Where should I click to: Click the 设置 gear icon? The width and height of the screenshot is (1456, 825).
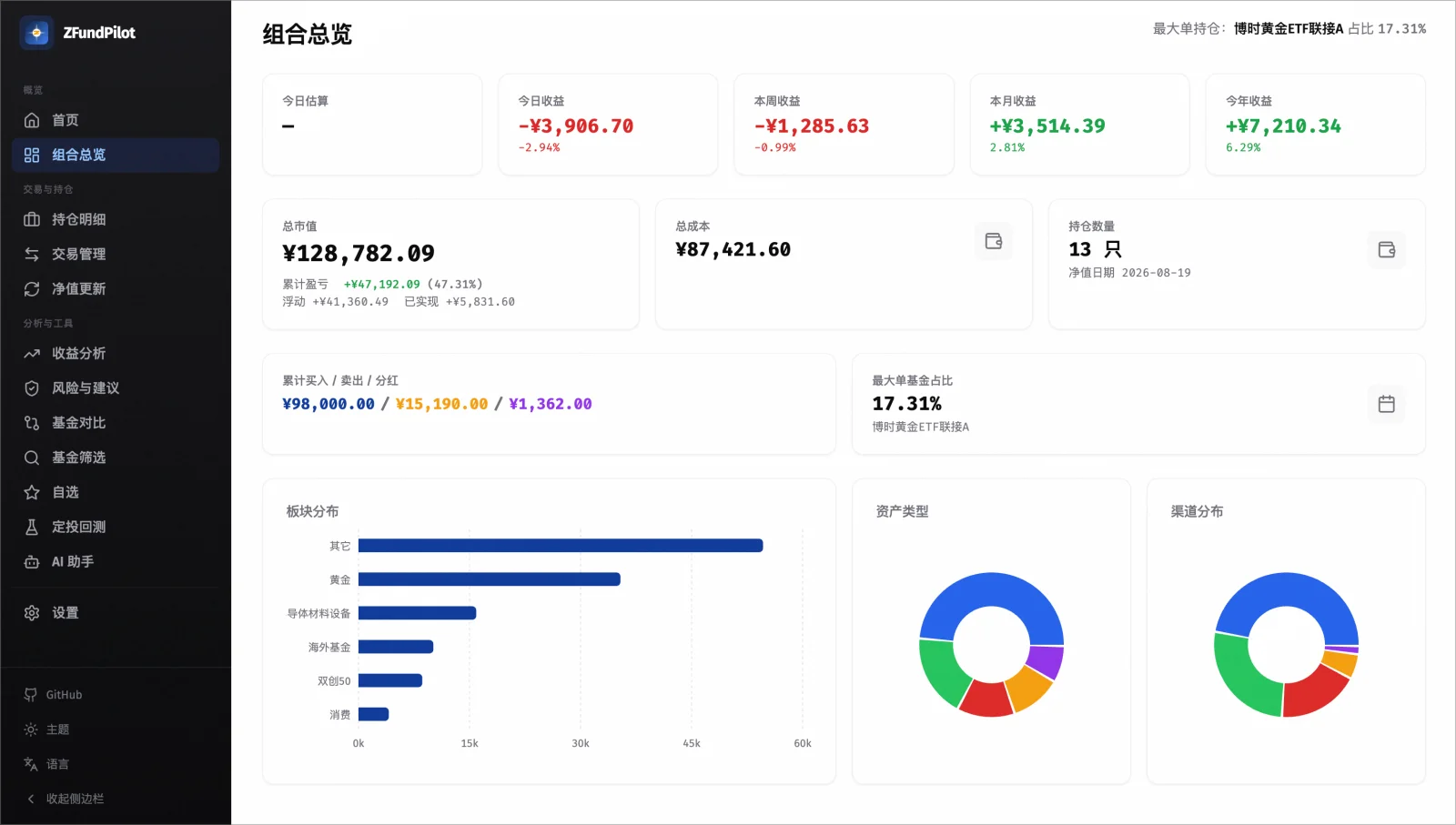[x=32, y=612]
